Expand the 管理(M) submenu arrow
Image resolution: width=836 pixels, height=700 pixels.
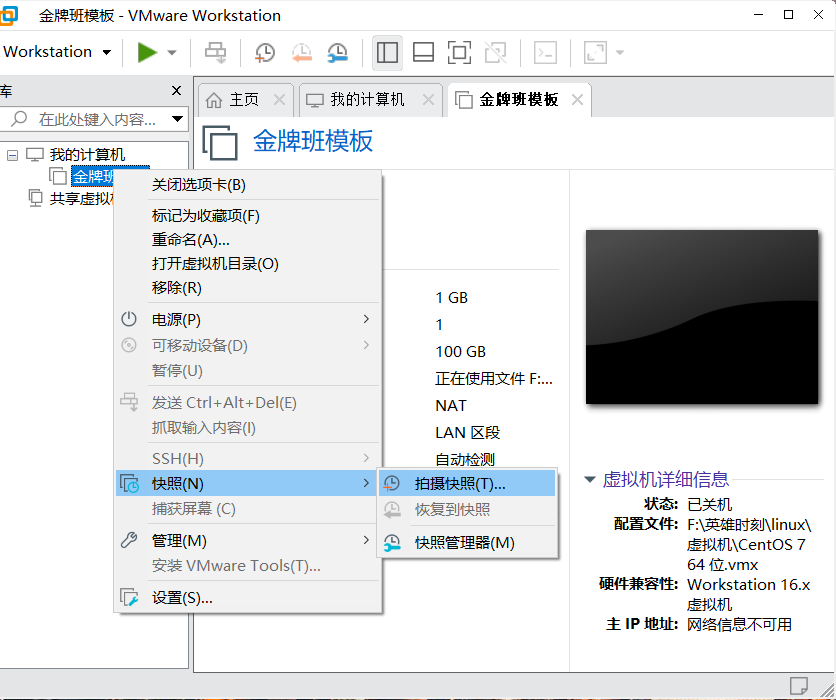pyautogui.click(x=366, y=540)
